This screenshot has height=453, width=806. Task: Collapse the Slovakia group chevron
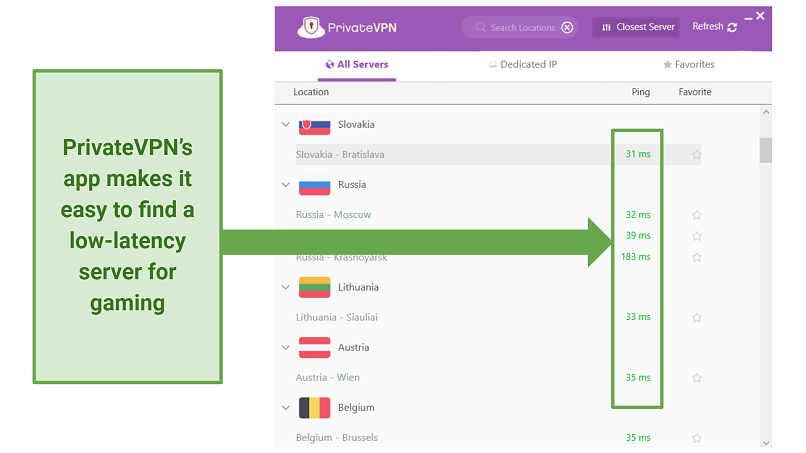pos(286,124)
